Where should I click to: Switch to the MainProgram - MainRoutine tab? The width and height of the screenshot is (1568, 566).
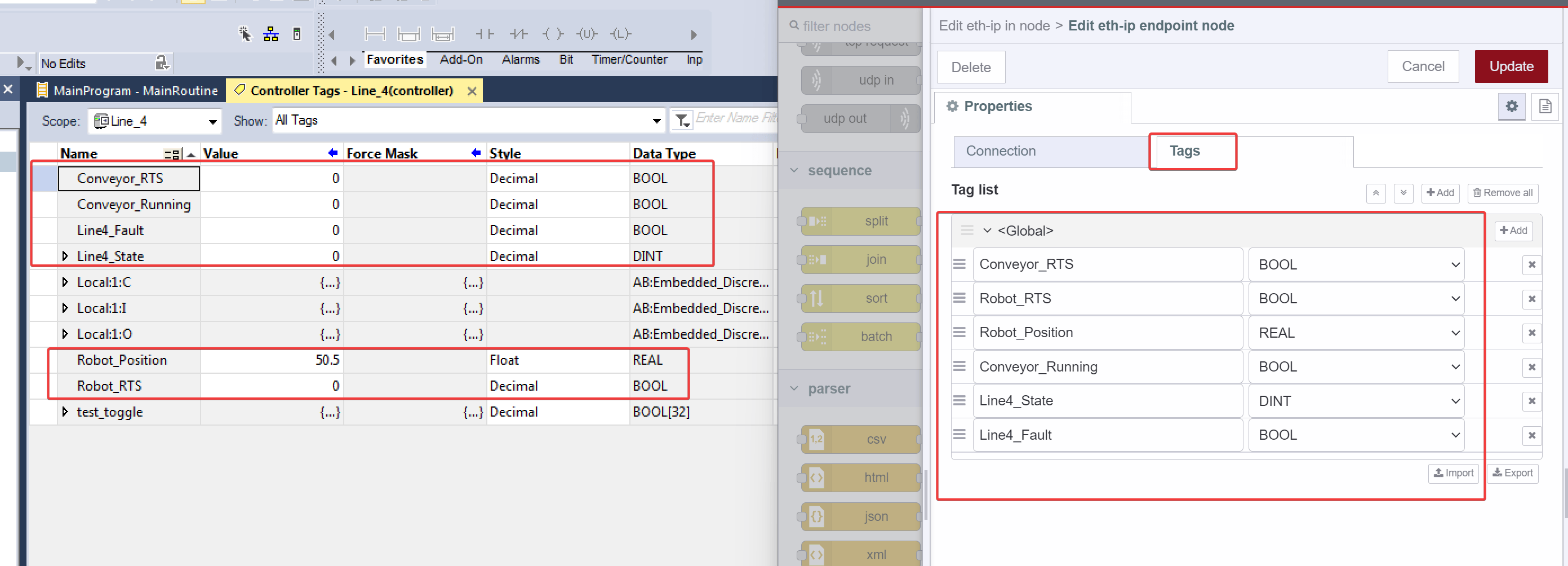pos(134,90)
